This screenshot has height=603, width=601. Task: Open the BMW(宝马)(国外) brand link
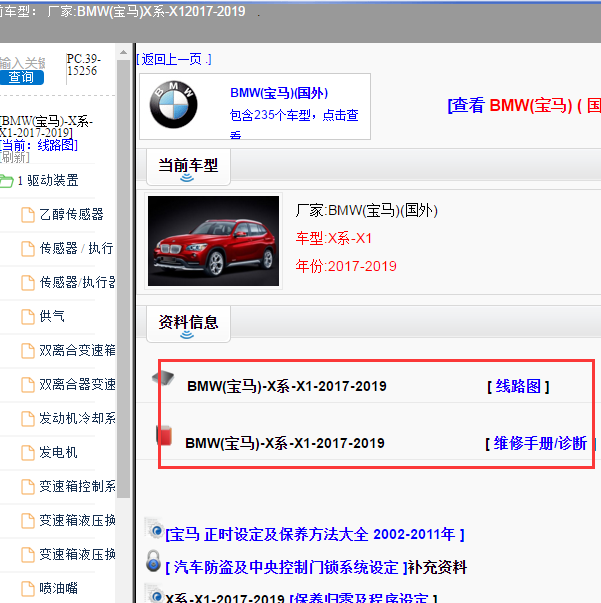[x=279, y=93]
